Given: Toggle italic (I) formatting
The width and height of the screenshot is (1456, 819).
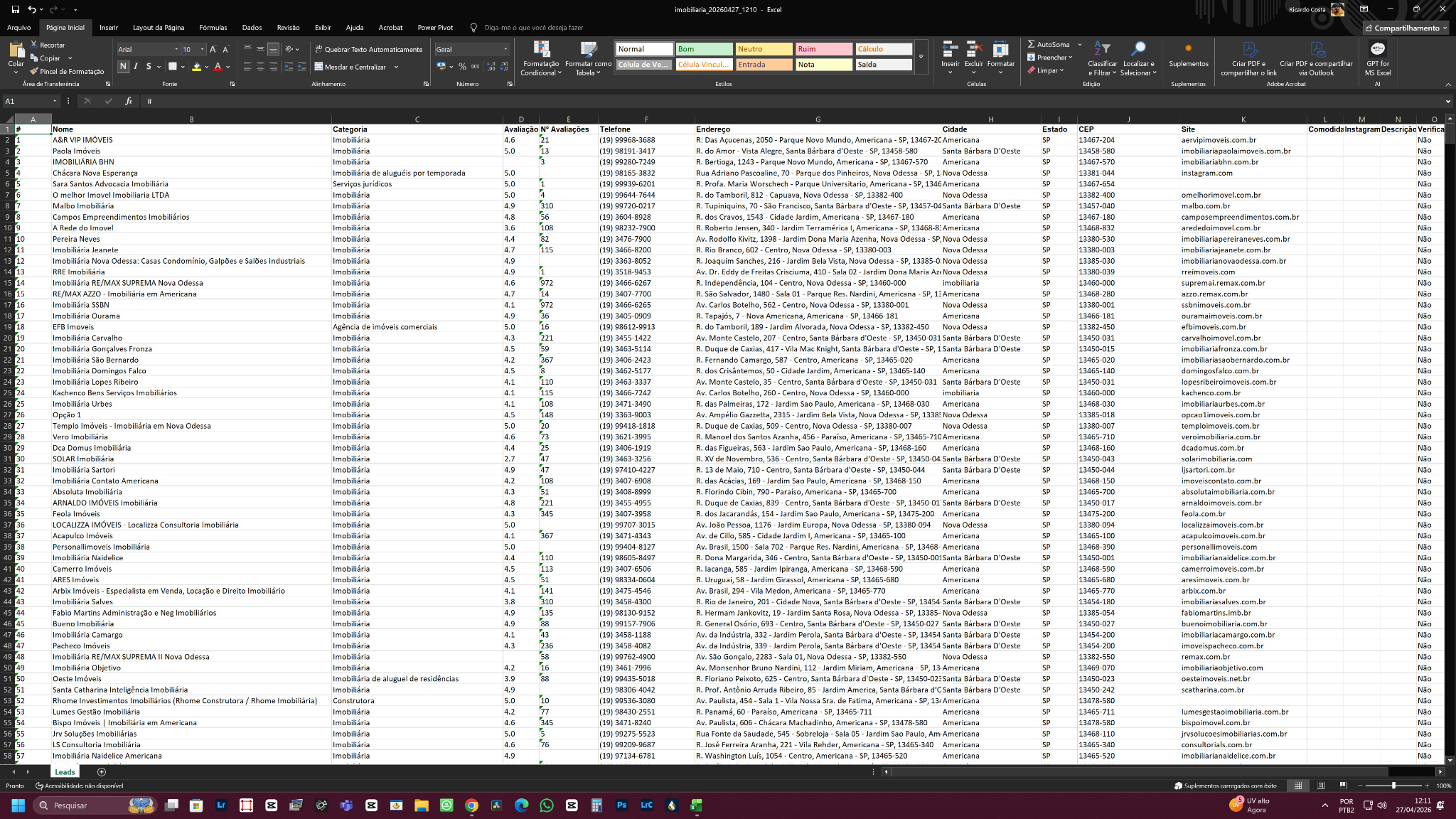Looking at the screenshot, I should (x=136, y=66).
